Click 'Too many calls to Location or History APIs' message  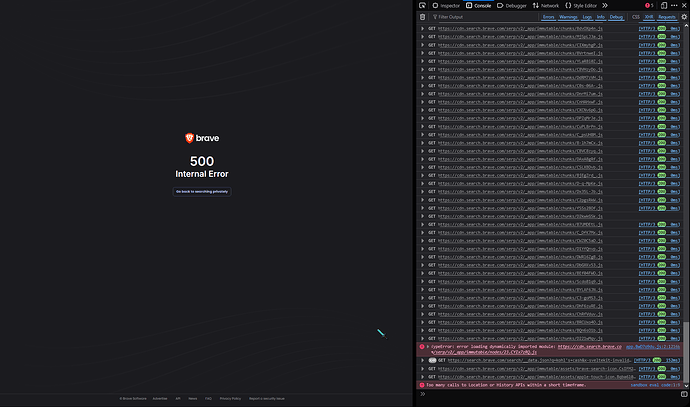pos(506,385)
